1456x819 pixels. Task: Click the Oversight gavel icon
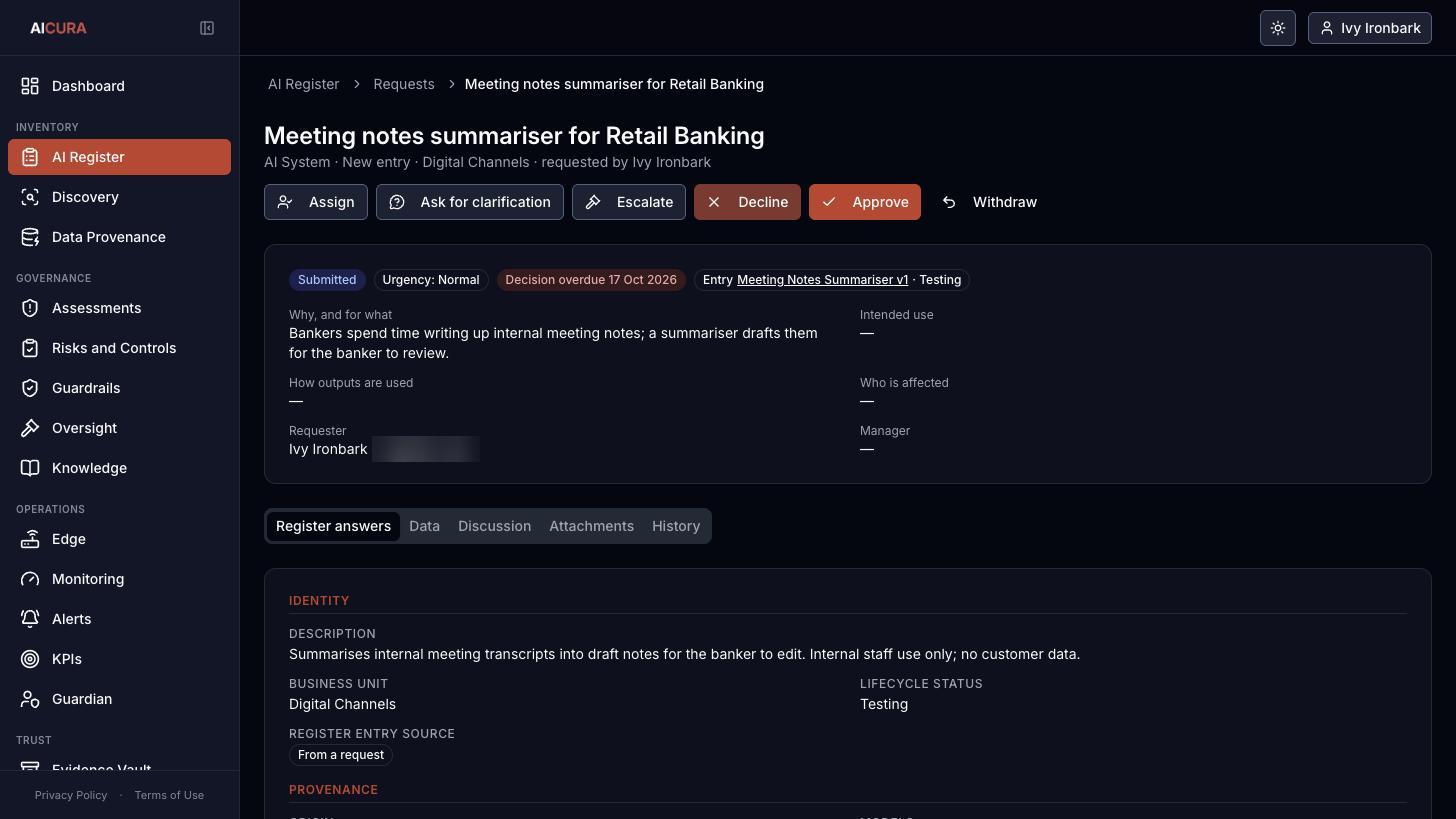30,428
